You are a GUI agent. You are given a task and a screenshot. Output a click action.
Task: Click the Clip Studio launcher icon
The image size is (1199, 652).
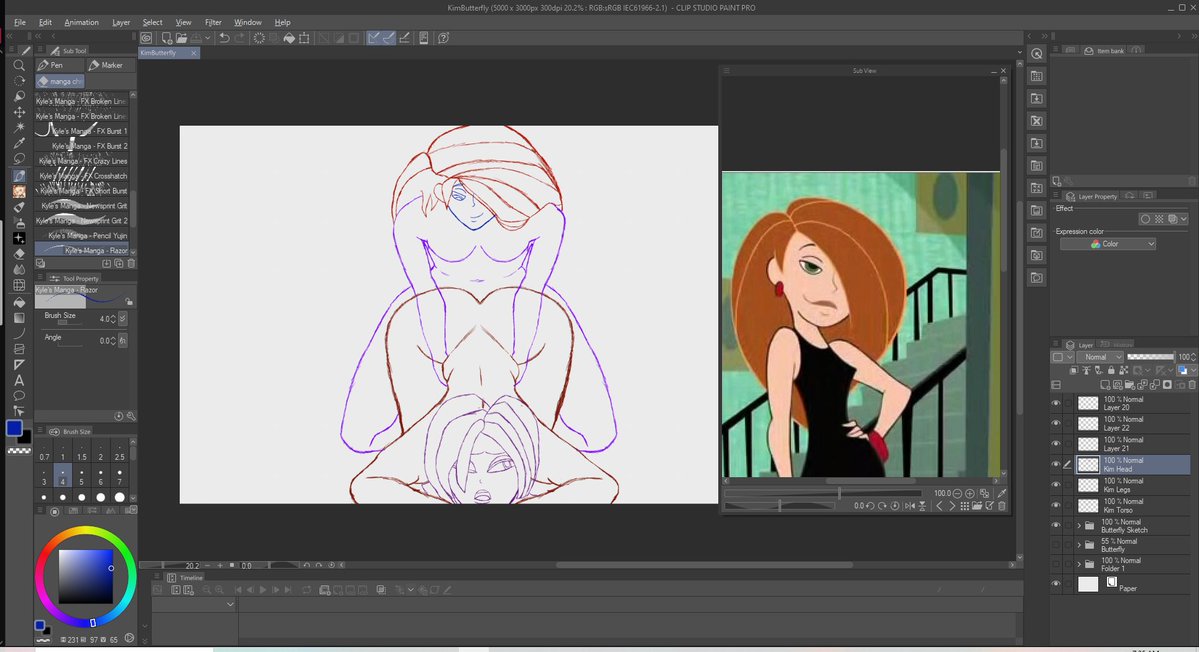click(146, 37)
